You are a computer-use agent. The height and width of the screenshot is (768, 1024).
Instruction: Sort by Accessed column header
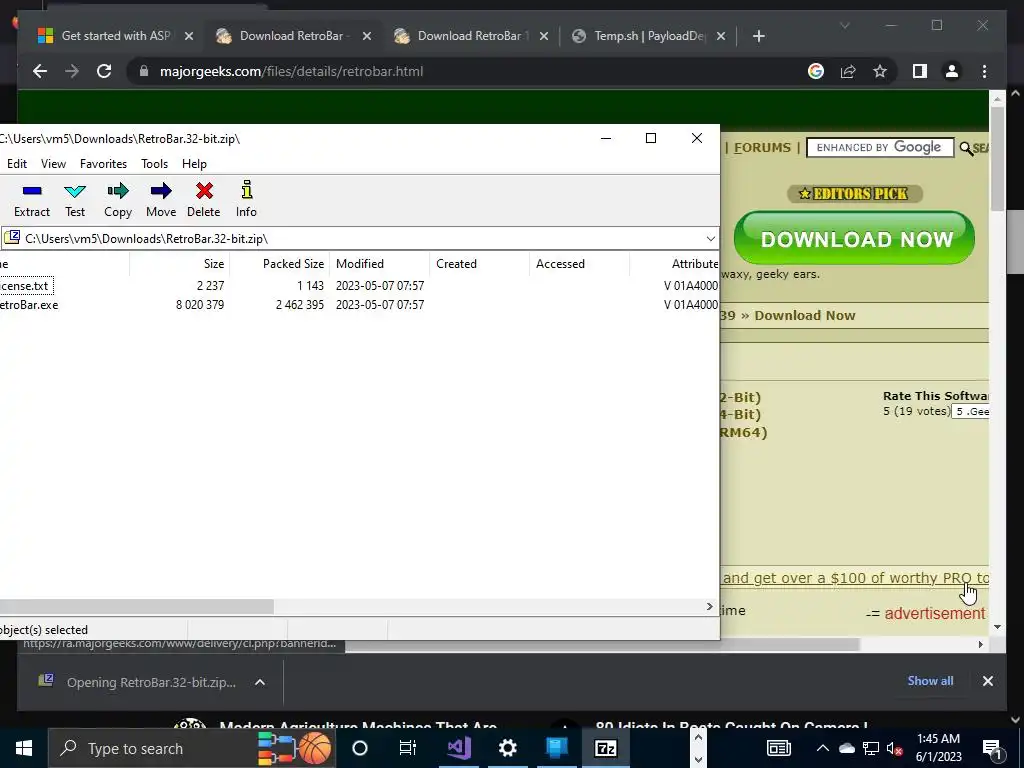pyautogui.click(x=579, y=264)
